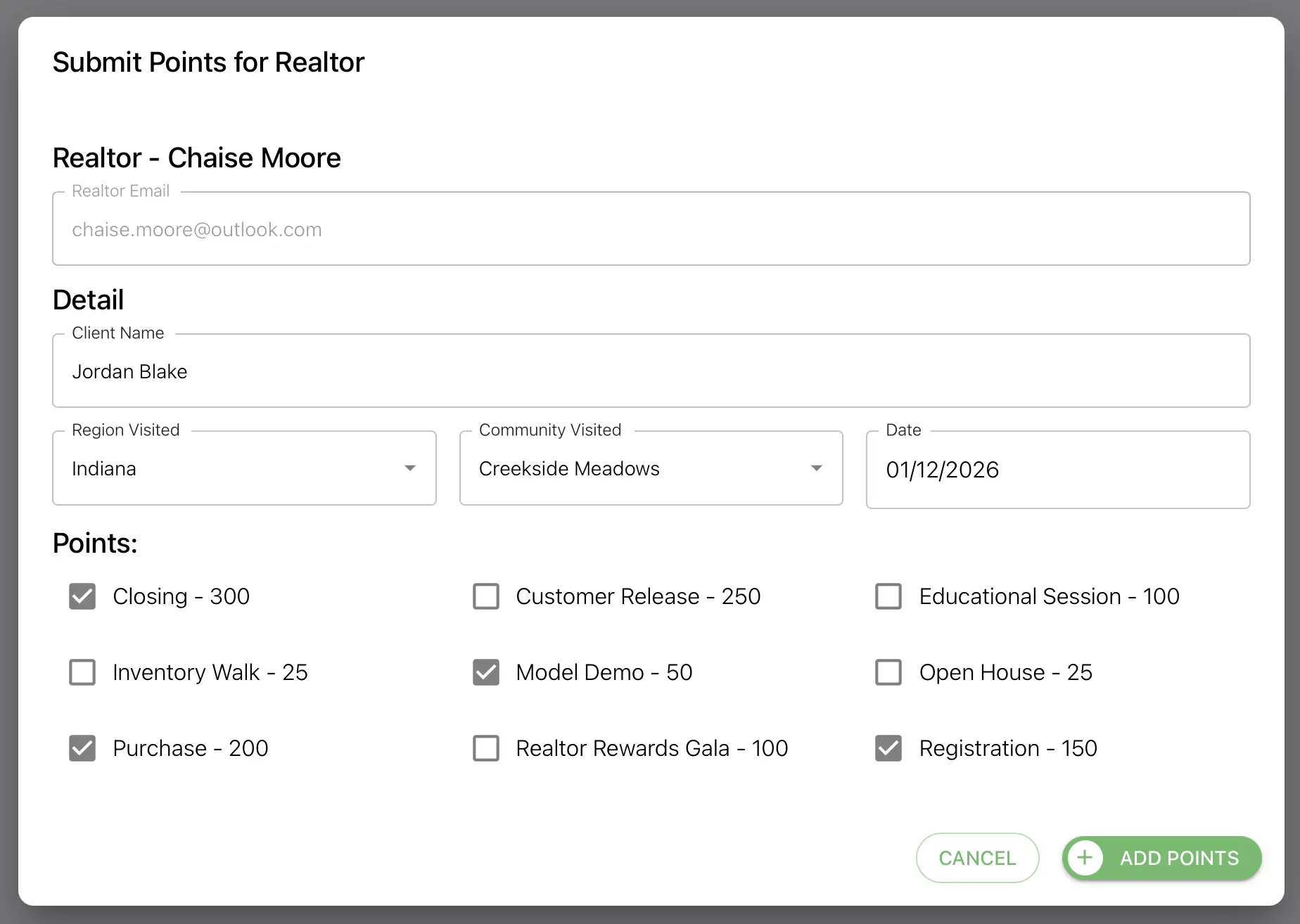Click the Client Name field
Image resolution: width=1300 pixels, height=924 pixels.
pos(651,371)
